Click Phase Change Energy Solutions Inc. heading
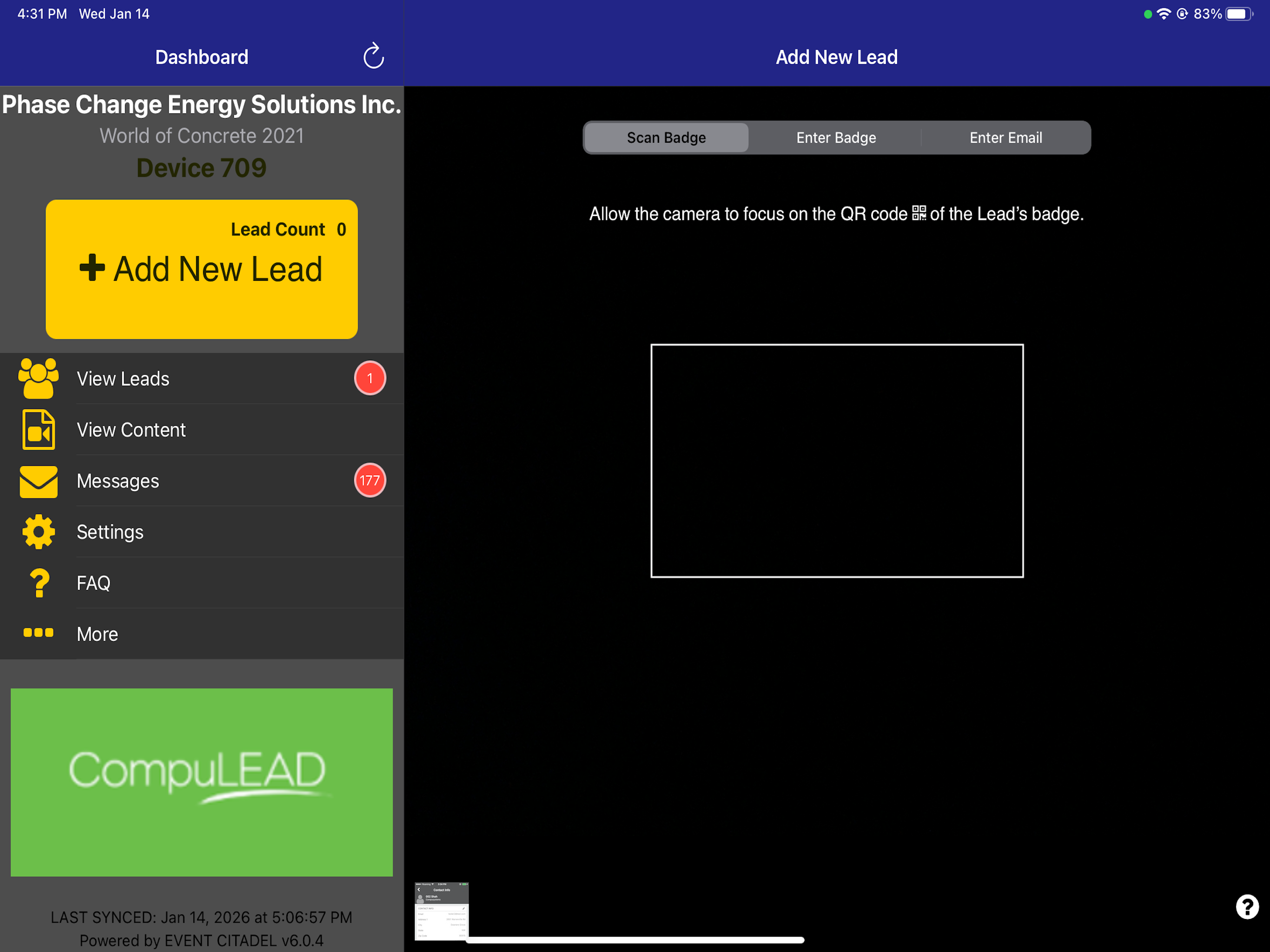This screenshot has width=1270, height=952. [x=202, y=105]
